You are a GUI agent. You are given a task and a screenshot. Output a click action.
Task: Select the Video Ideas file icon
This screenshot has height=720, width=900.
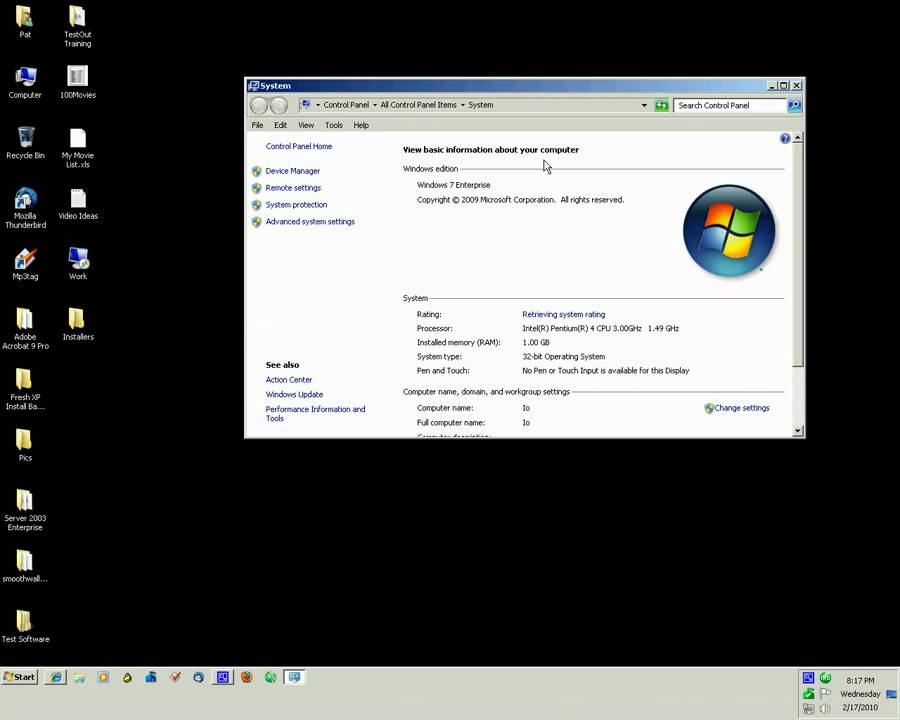pyautogui.click(x=78, y=204)
